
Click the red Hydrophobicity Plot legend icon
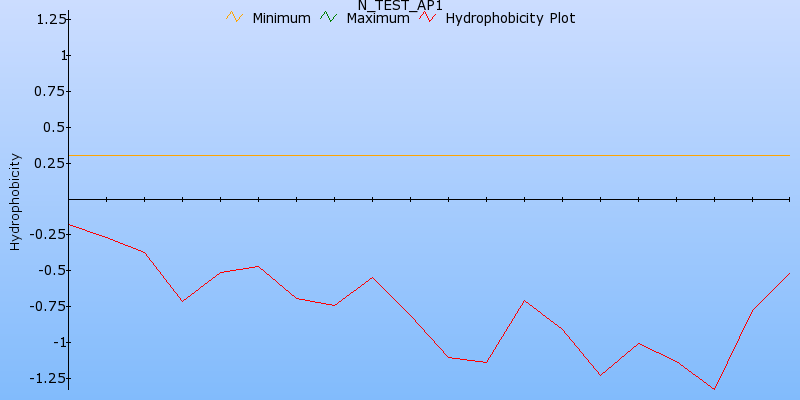(428, 18)
